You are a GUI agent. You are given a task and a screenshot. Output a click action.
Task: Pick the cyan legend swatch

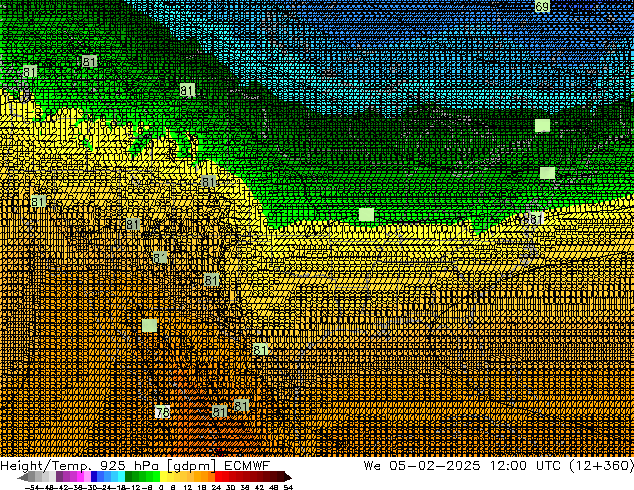(121, 477)
